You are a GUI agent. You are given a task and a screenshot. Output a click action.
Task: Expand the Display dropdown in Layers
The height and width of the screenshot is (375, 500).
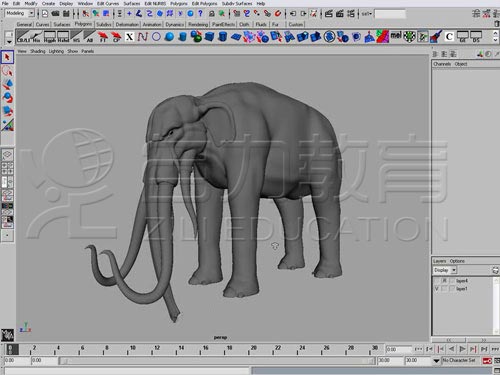[x=445, y=270]
